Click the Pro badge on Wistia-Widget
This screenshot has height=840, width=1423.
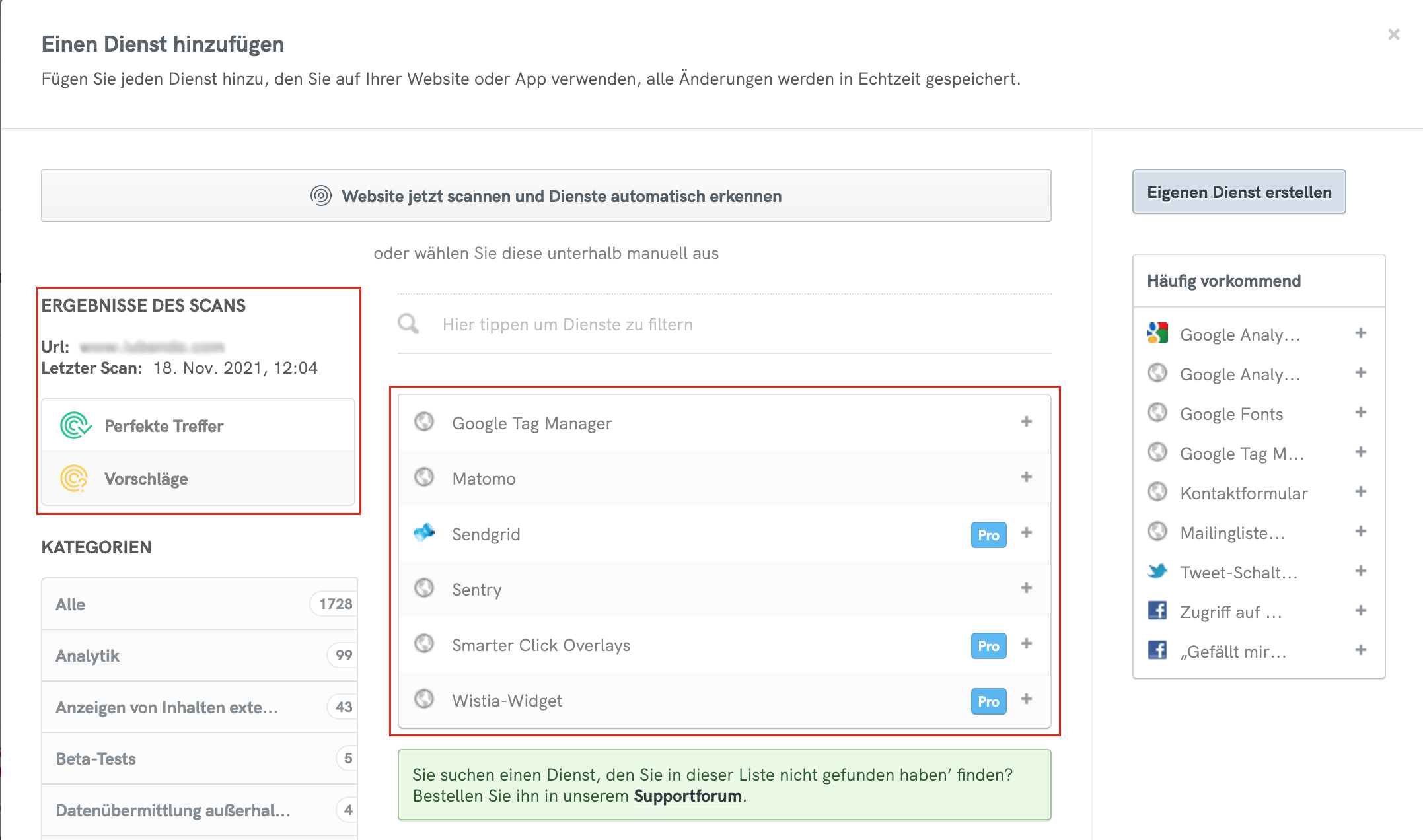pyautogui.click(x=988, y=701)
